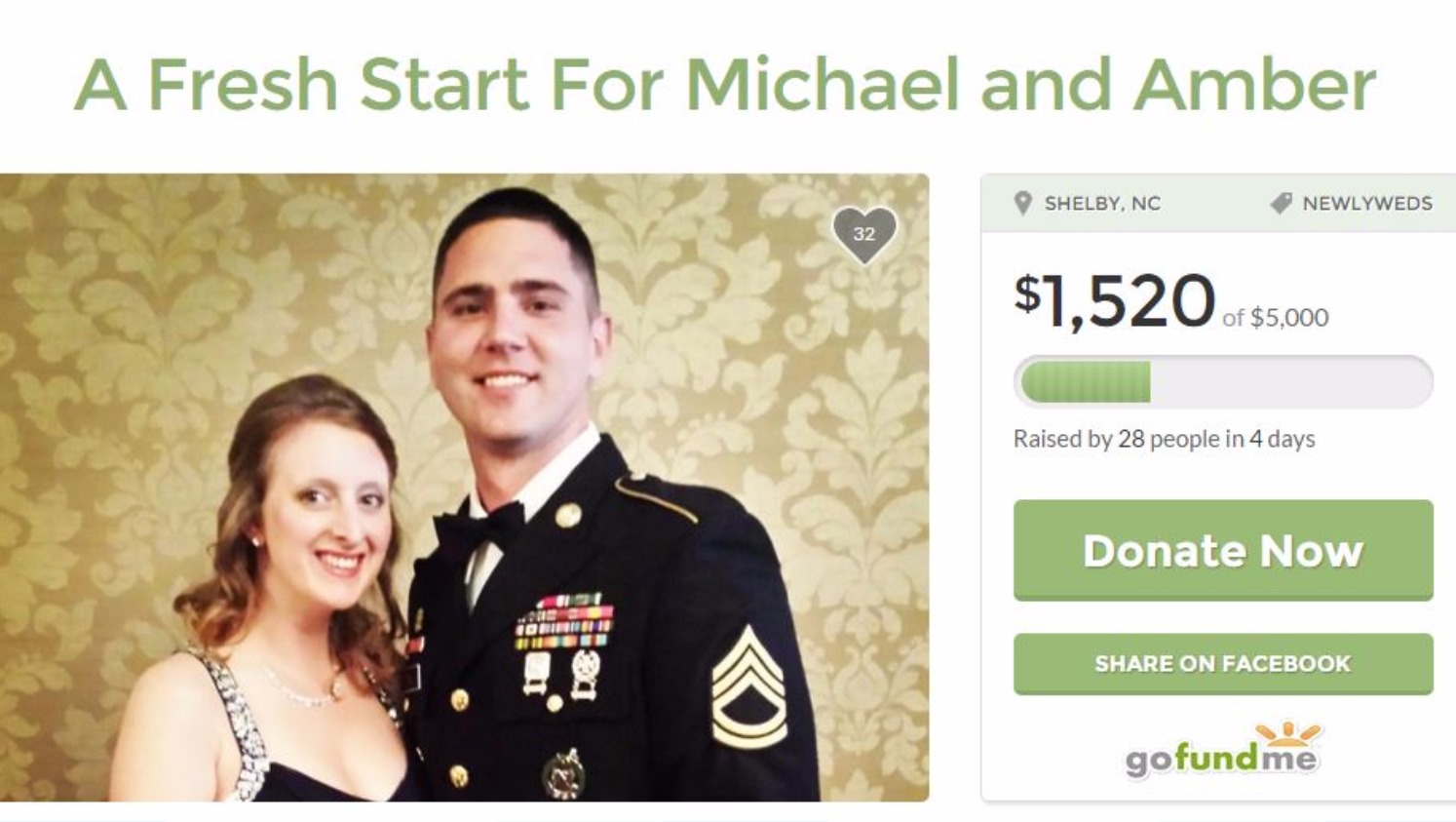This screenshot has width=1456, height=822.
Task: Click the green filled part of the progress bar
Action: [1085, 381]
